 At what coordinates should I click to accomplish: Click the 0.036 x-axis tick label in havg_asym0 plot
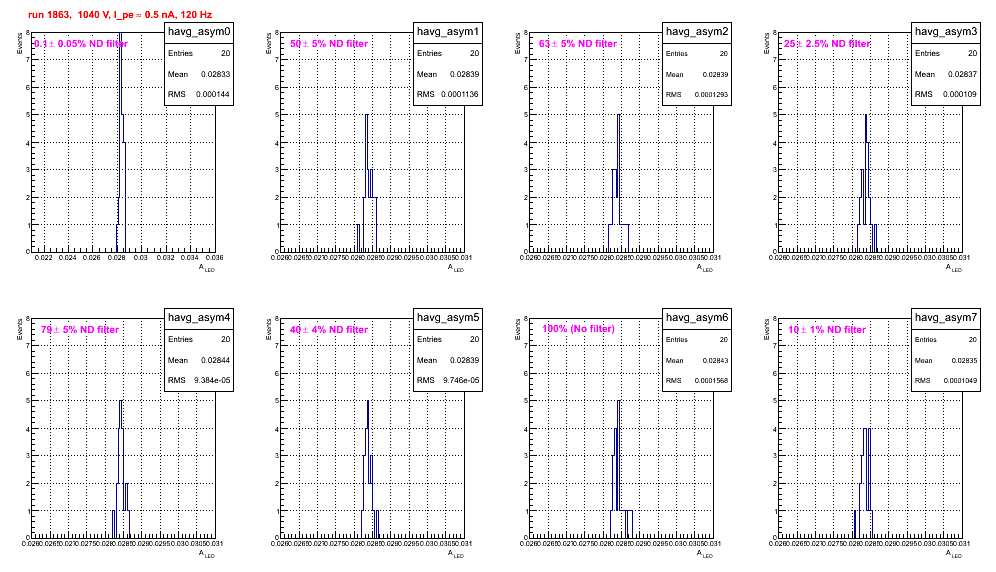[214, 257]
